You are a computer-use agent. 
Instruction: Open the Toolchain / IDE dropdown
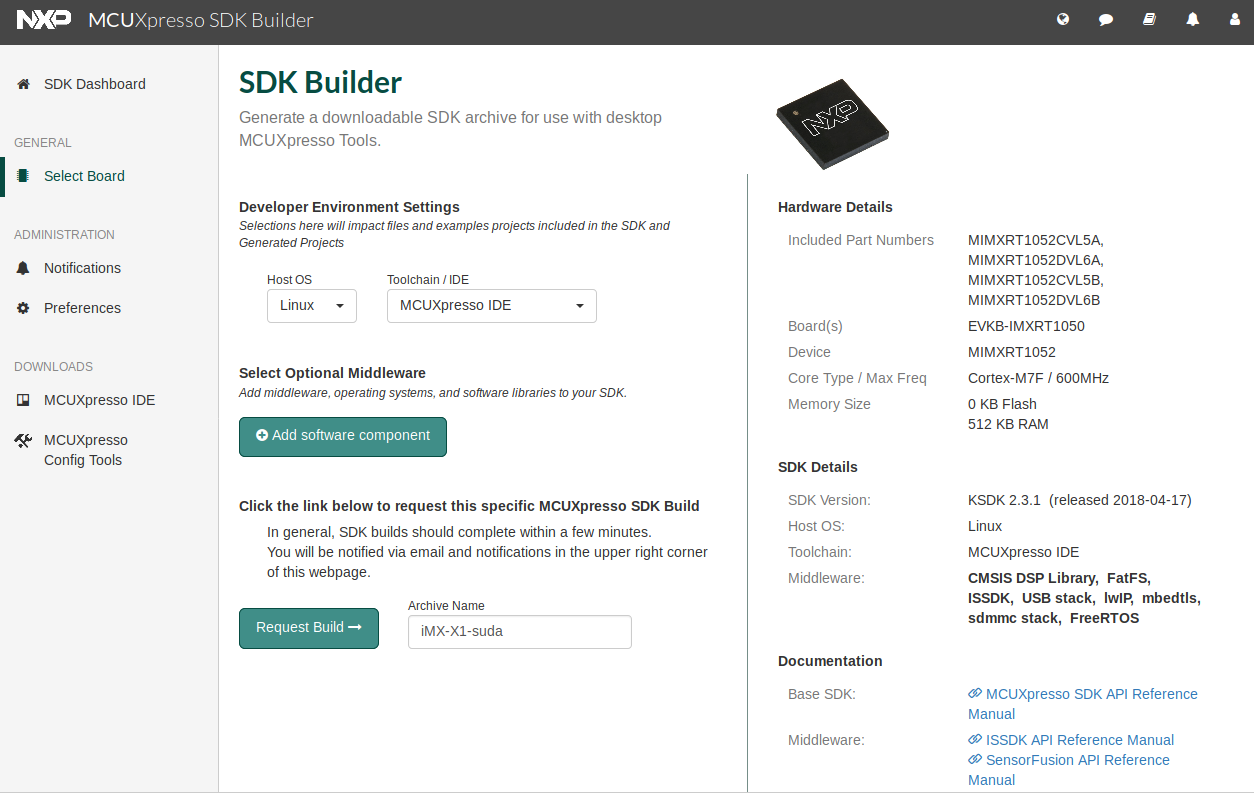[492, 306]
